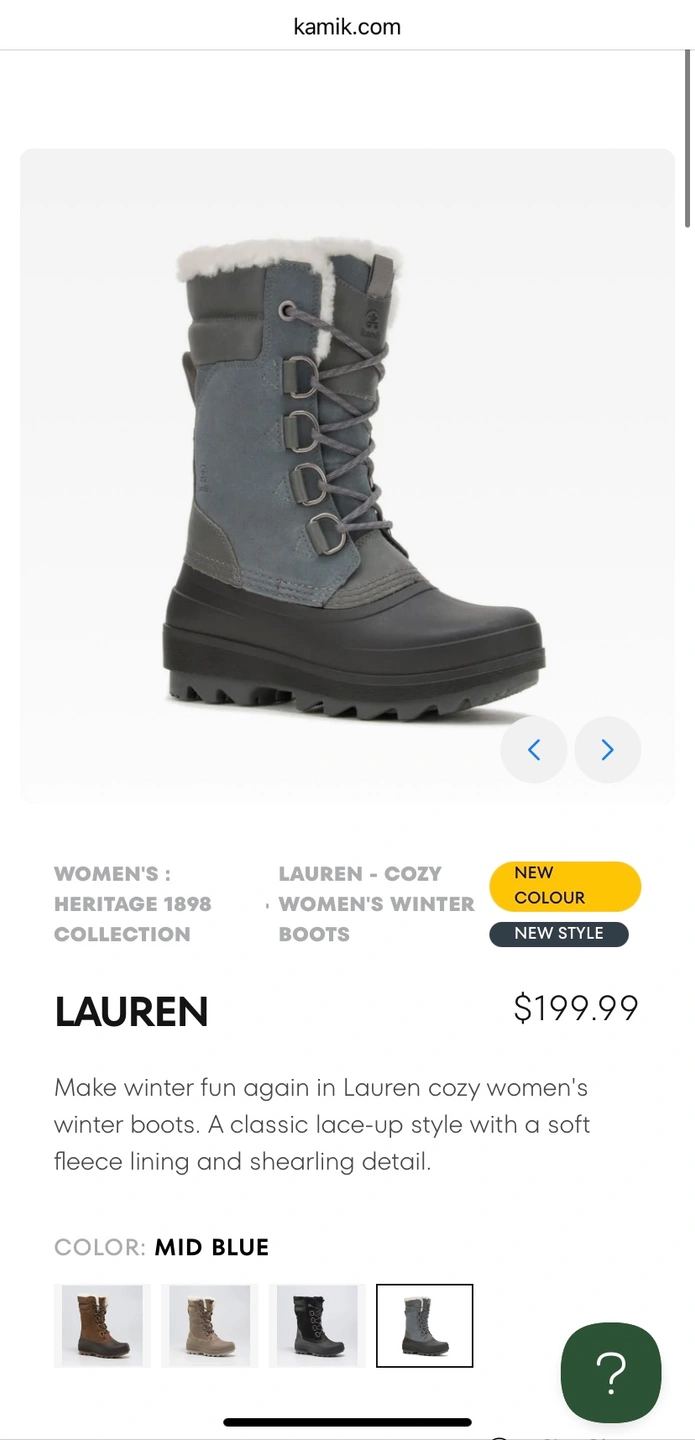Open Lauren Cozy Women's Winter Boots breadcrumb
The width and height of the screenshot is (695, 1440).
[377, 904]
